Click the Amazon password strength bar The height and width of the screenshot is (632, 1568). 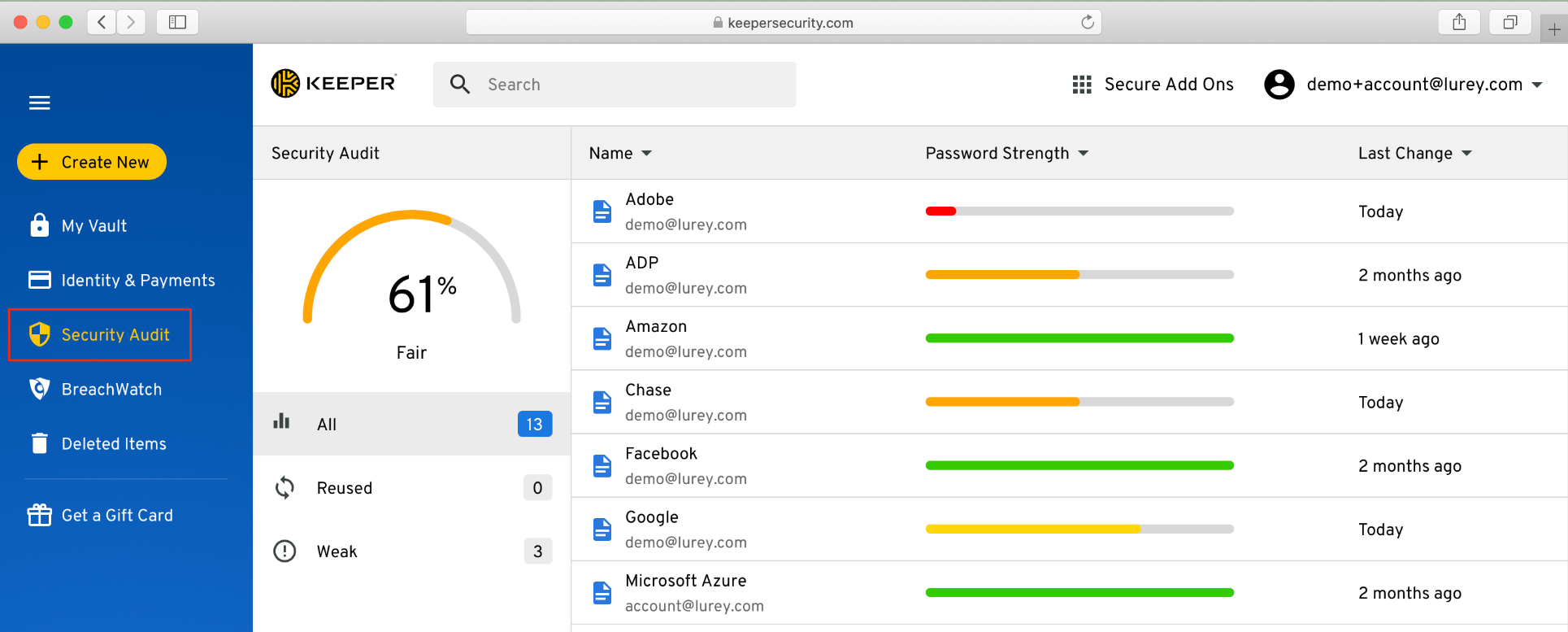(1079, 338)
